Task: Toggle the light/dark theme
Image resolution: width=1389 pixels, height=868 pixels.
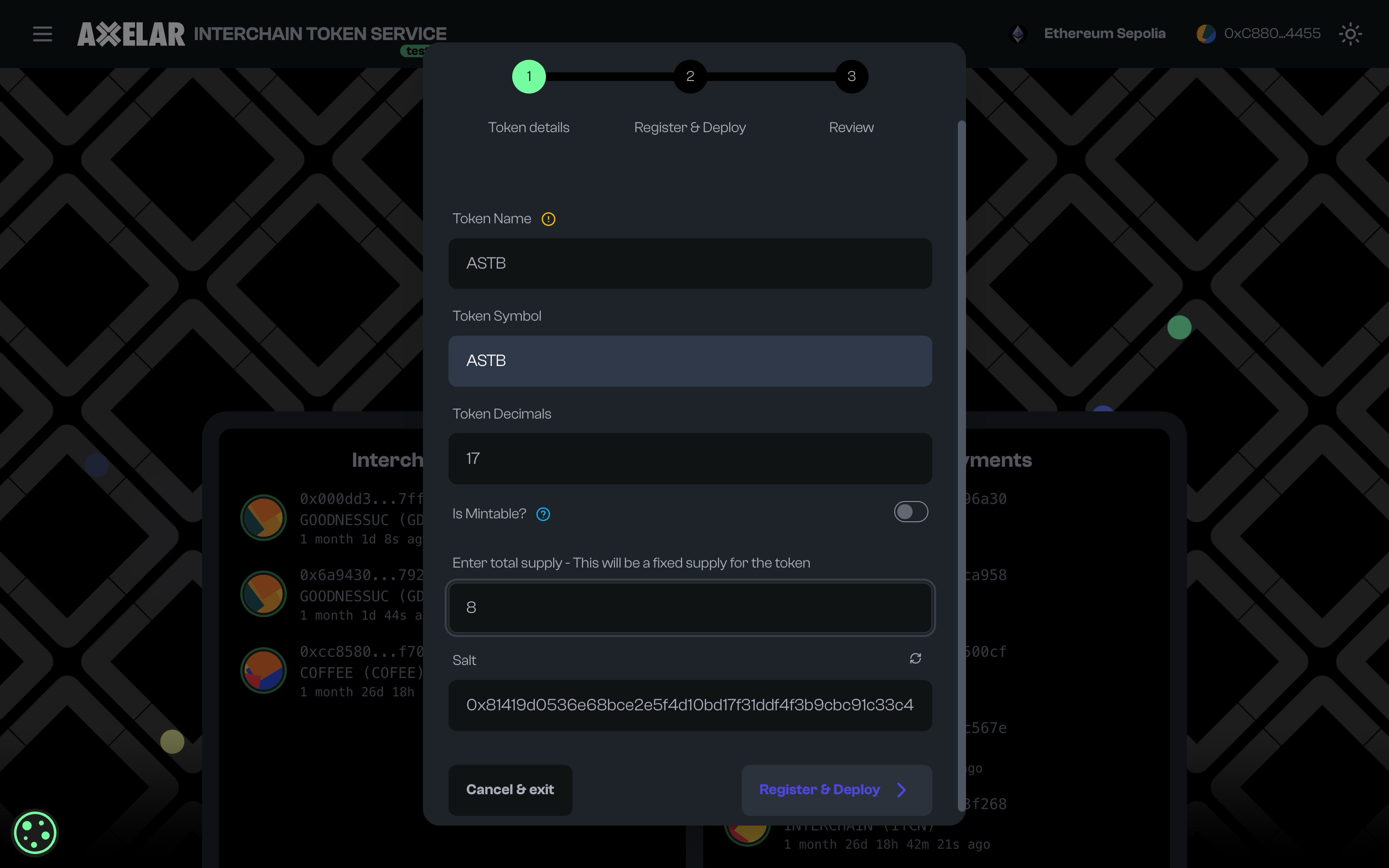Action: [x=1350, y=34]
